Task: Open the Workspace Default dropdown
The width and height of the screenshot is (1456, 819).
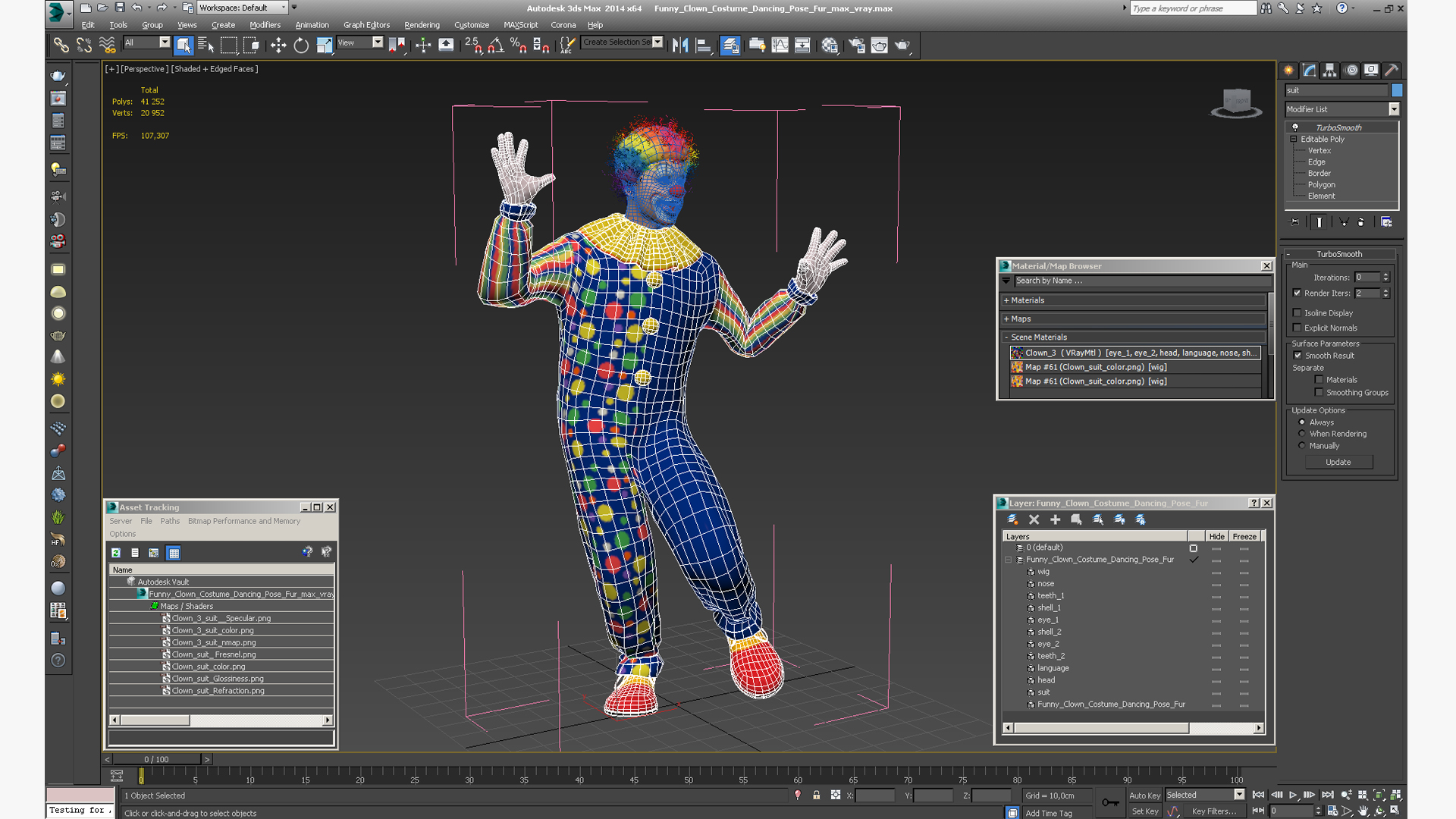Action: (242, 8)
